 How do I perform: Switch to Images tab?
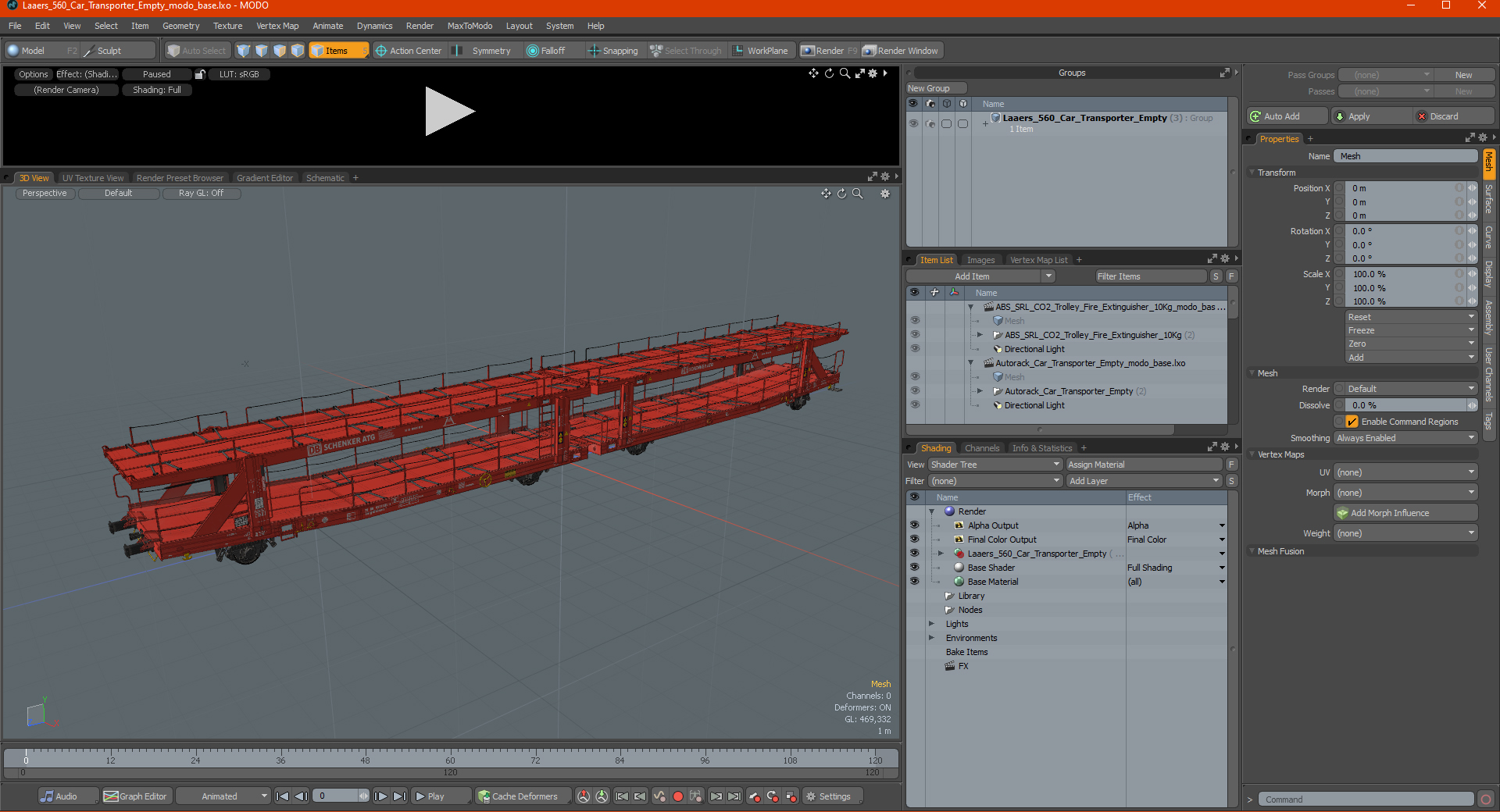[980, 260]
